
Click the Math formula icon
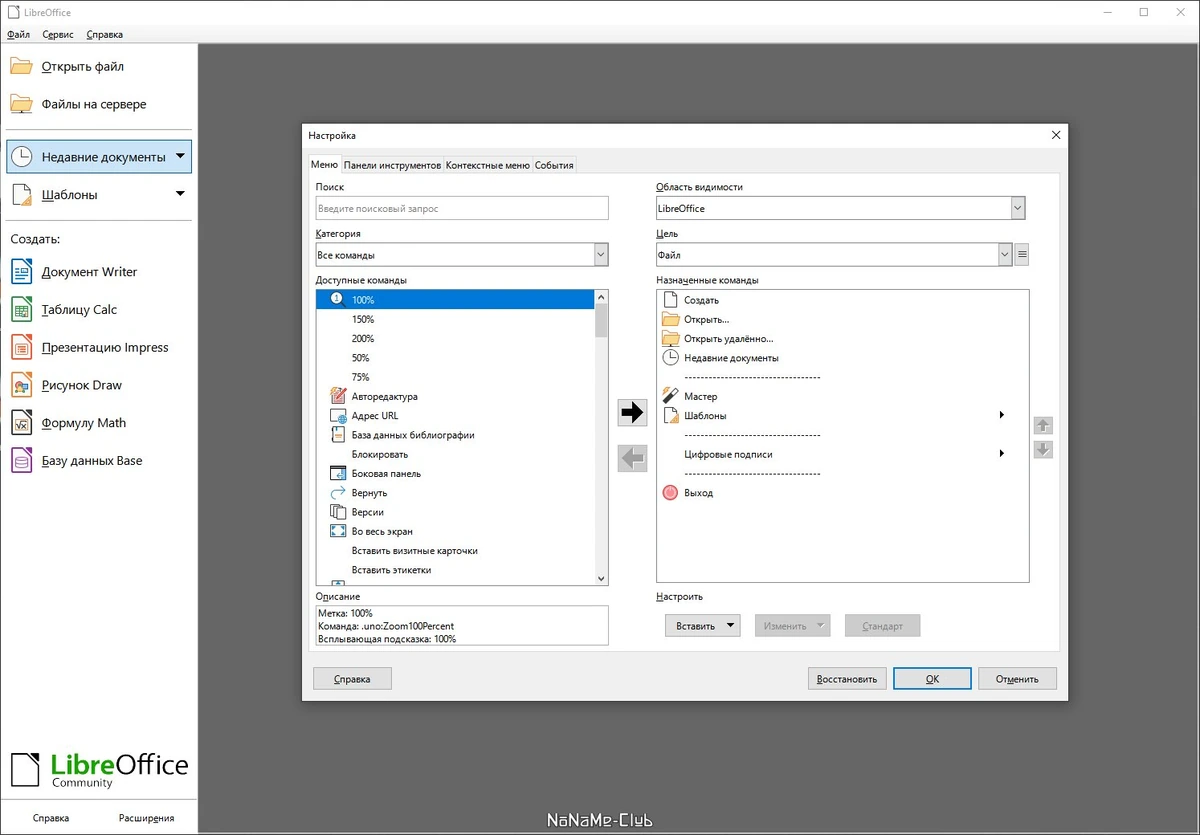[x=22, y=423]
